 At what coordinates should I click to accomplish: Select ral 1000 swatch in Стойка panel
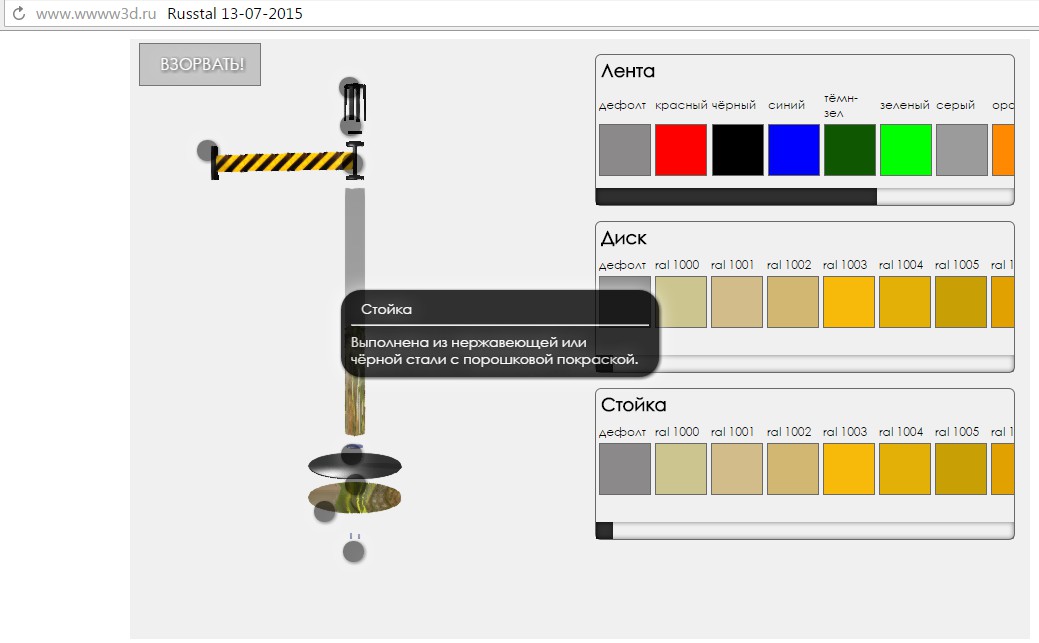tap(681, 469)
